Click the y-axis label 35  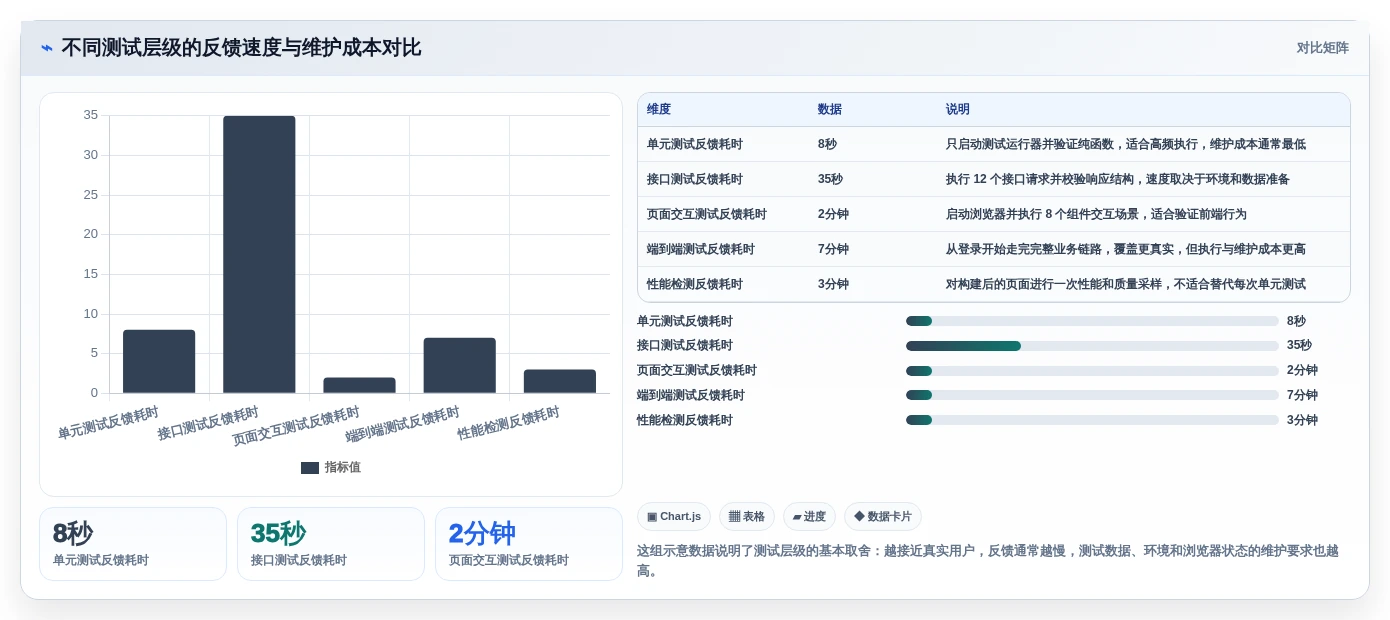[x=91, y=115]
